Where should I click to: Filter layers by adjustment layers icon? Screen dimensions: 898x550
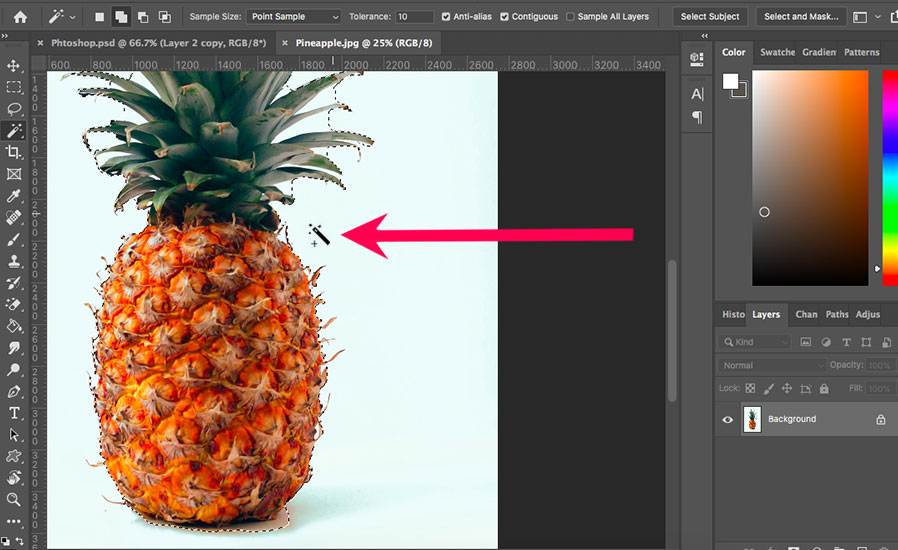[x=826, y=342]
